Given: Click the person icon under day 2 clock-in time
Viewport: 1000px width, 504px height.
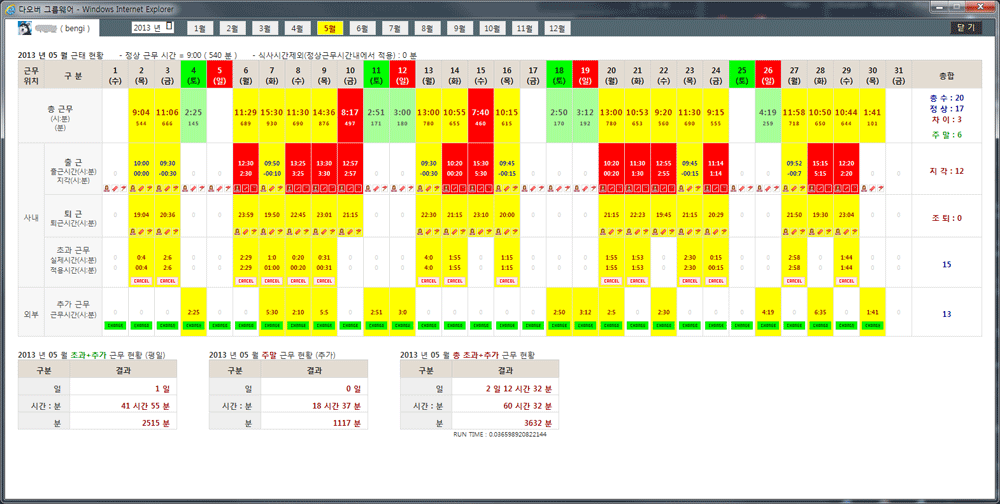Looking at the screenshot, I should coord(134,187).
